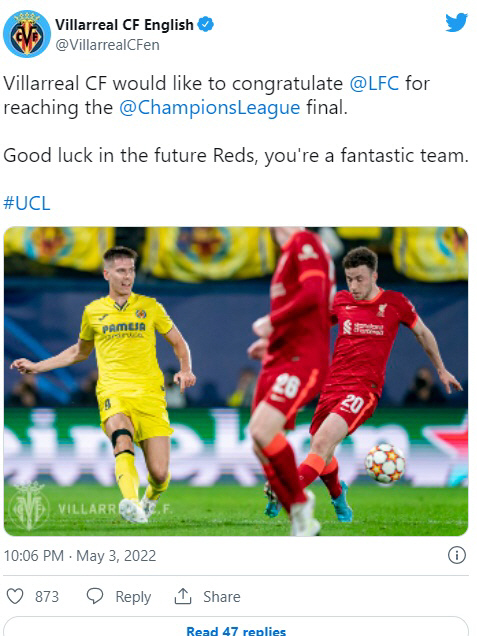
Task: Open the @VillarrealCFen handle link
Action: click(x=107, y=45)
